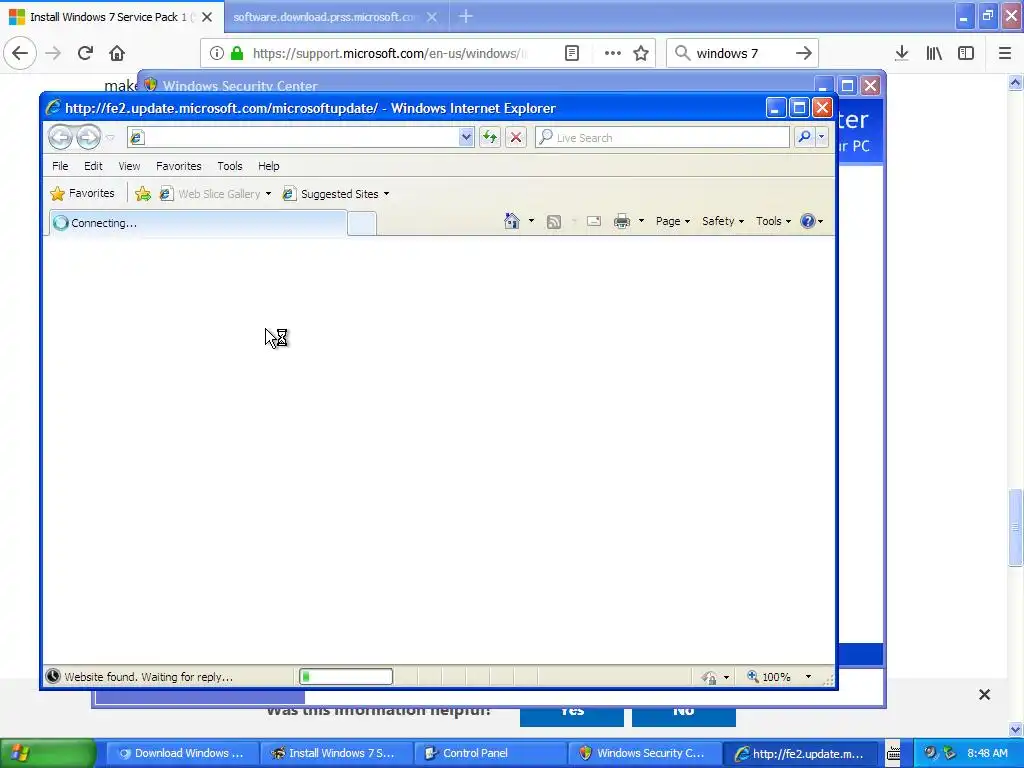
Task: Click Internet Explorer Forward arrow button
Action: tap(88, 137)
